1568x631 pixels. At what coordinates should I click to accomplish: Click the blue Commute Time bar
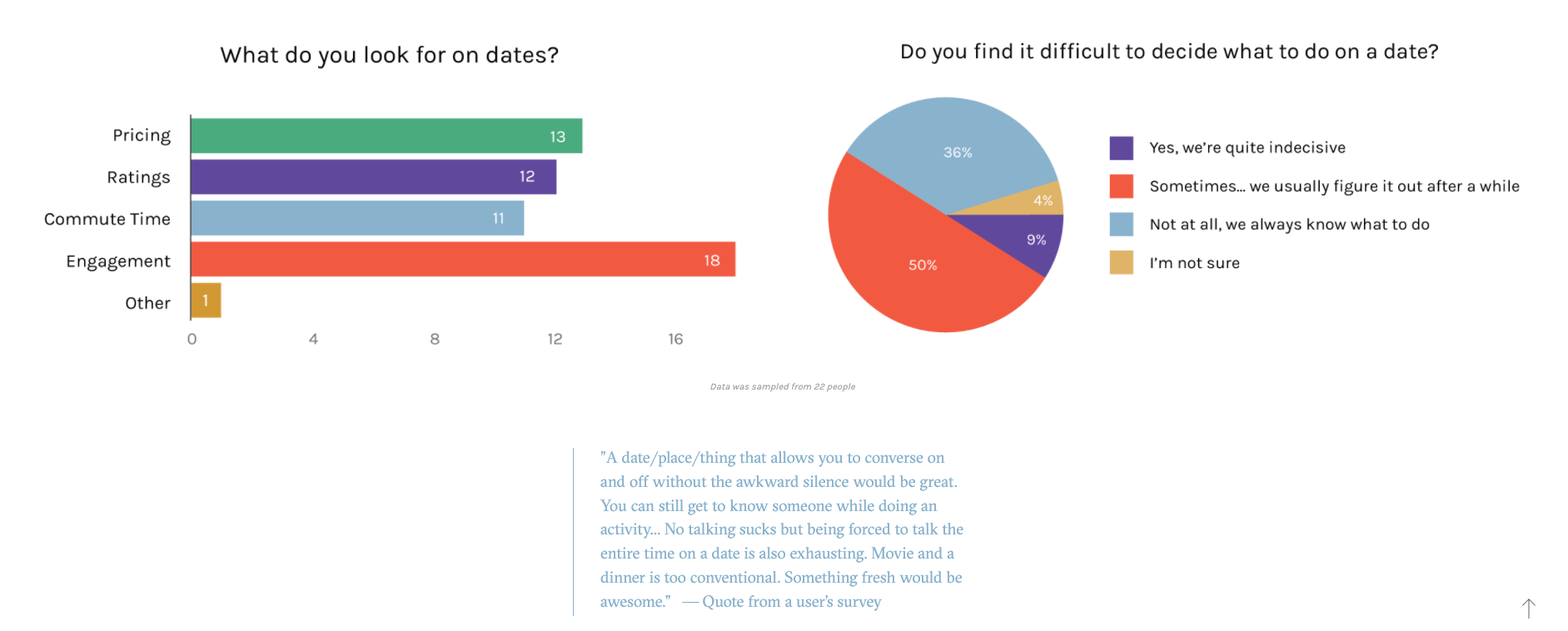356,218
